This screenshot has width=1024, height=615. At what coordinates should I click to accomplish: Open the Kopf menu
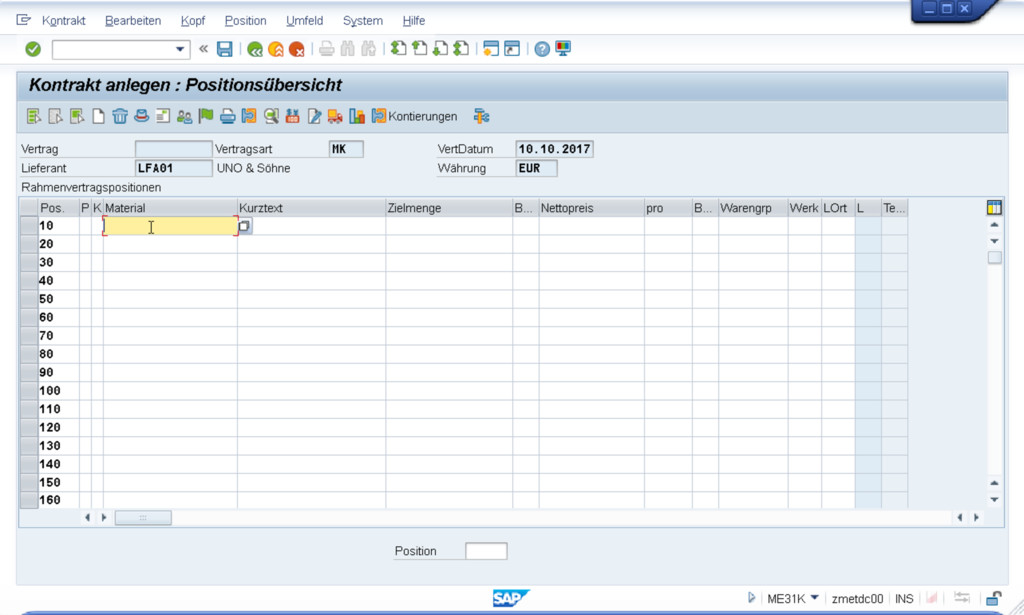[193, 21]
